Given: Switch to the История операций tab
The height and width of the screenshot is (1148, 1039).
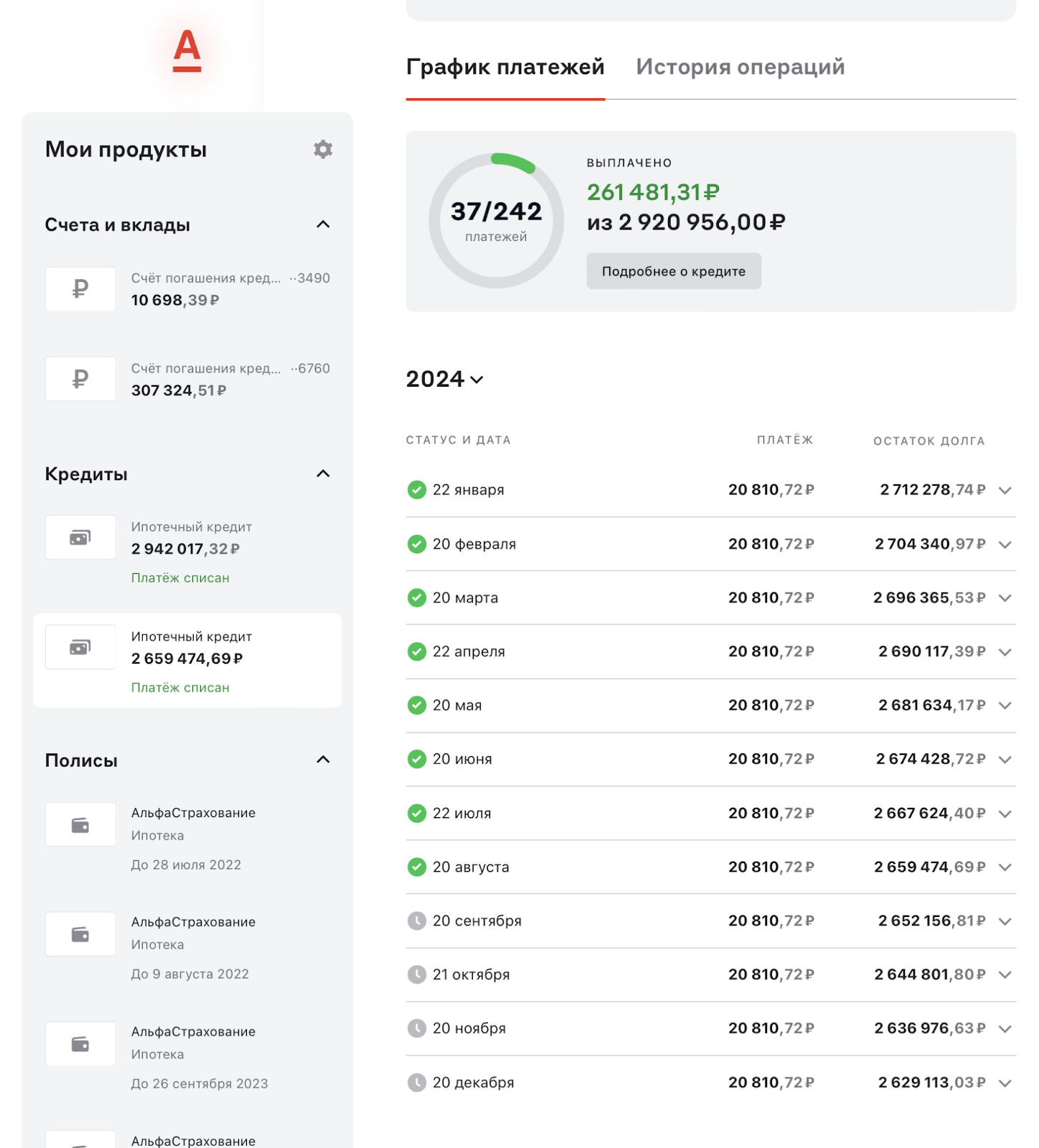Looking at the screenshot, I should pos(740,67).
